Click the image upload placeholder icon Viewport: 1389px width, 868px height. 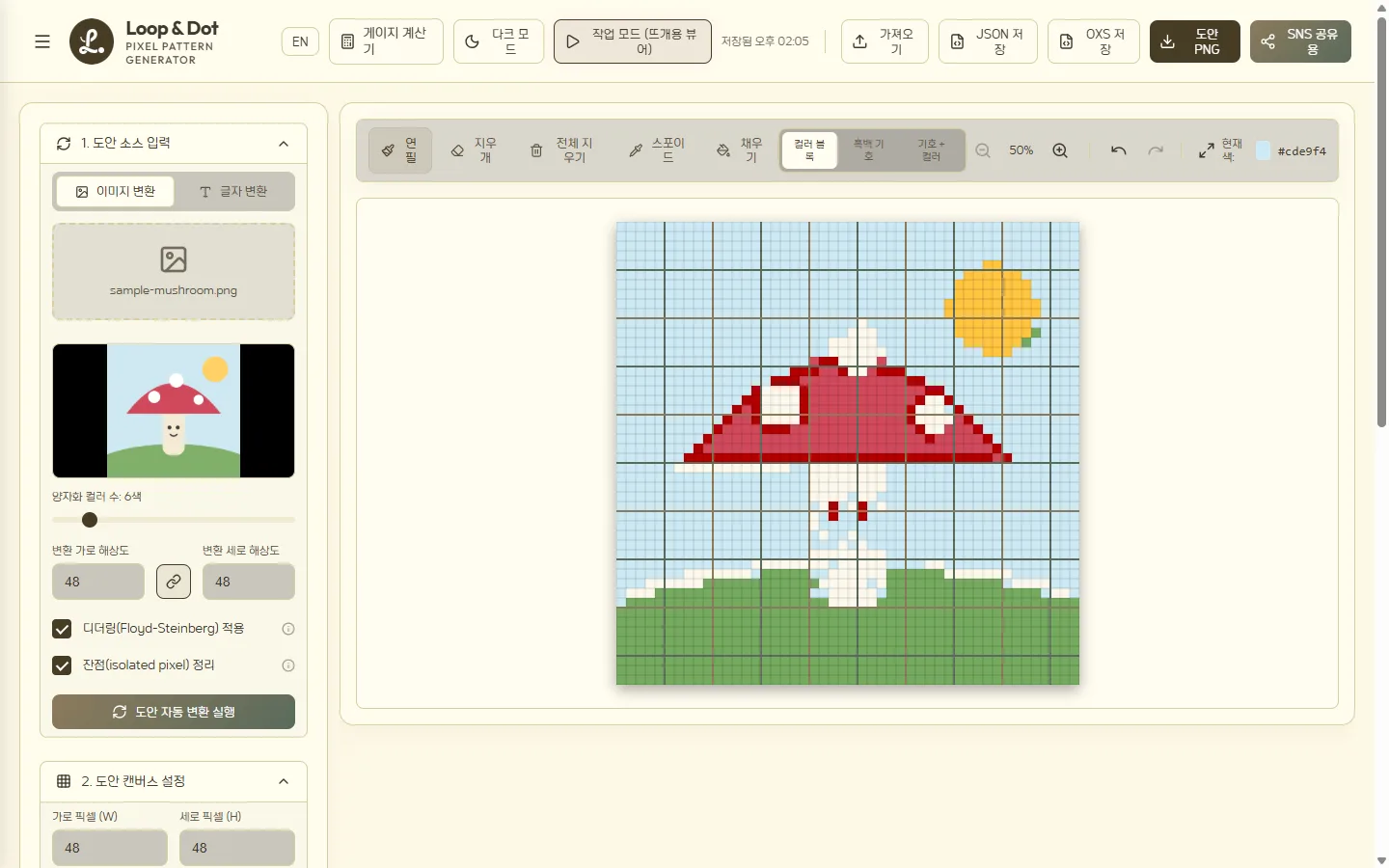point(174,259)
